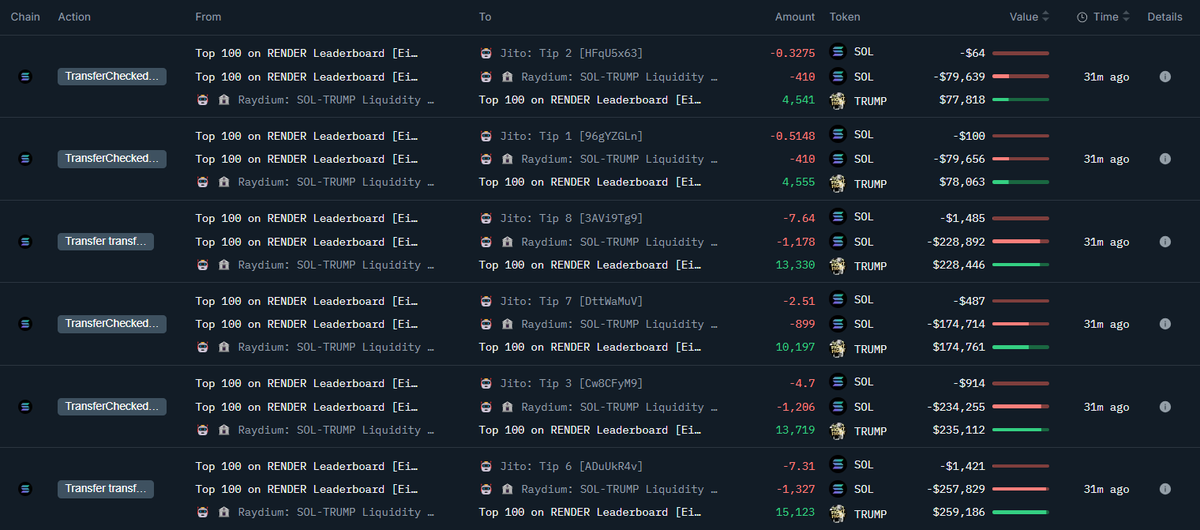The image size is (1200, 530).
Task: Open the Jito: Tip 8 [3AVi9Tg9] address
Action: (572, 218)
